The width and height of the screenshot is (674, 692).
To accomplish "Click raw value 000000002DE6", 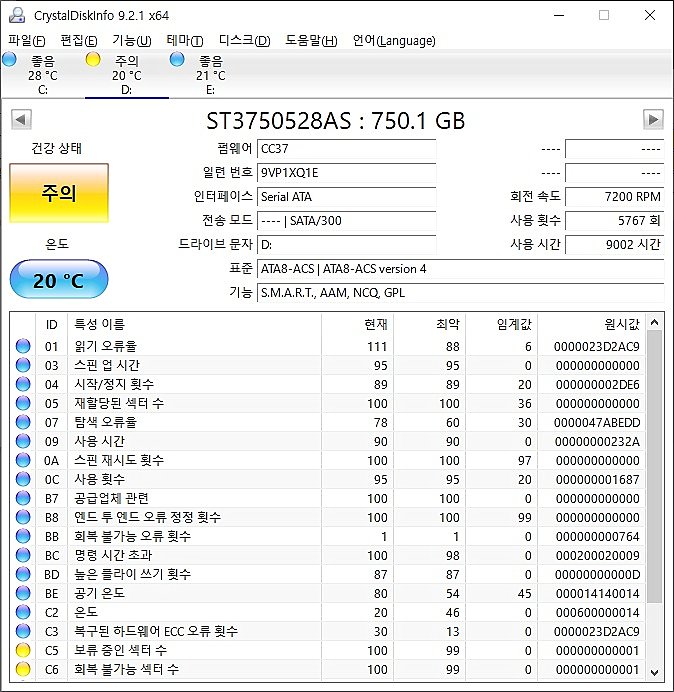I will coord(597,384).
